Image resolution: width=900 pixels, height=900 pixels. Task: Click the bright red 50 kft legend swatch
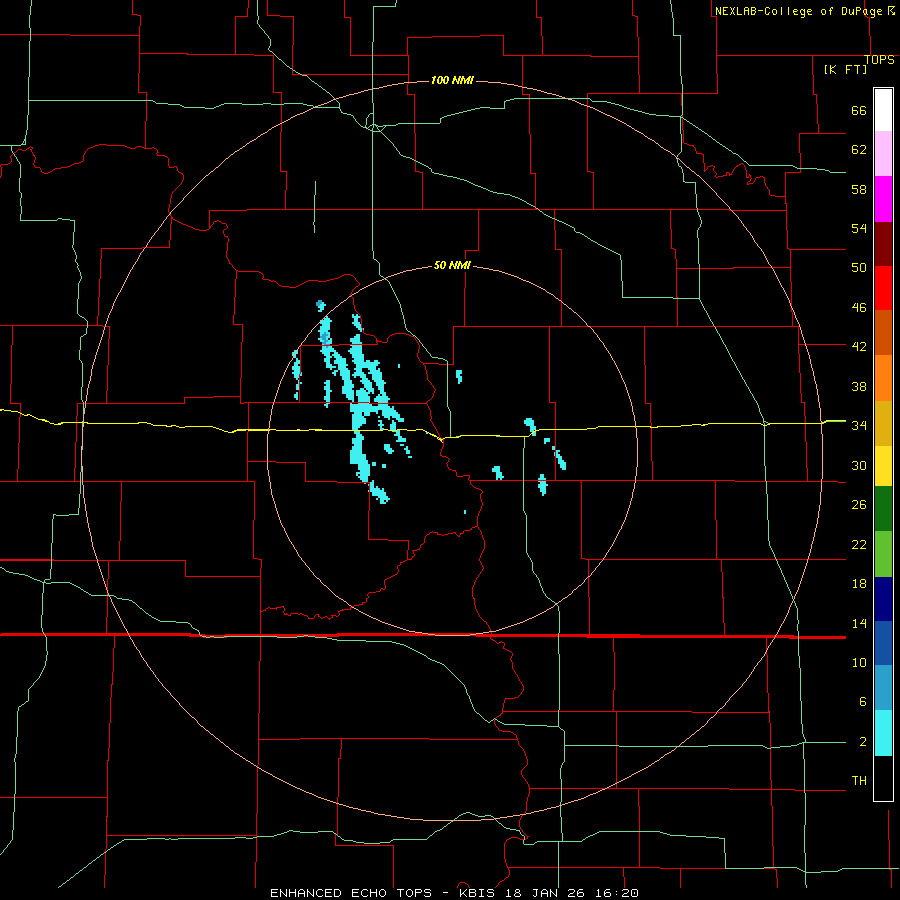click(883, 288)
